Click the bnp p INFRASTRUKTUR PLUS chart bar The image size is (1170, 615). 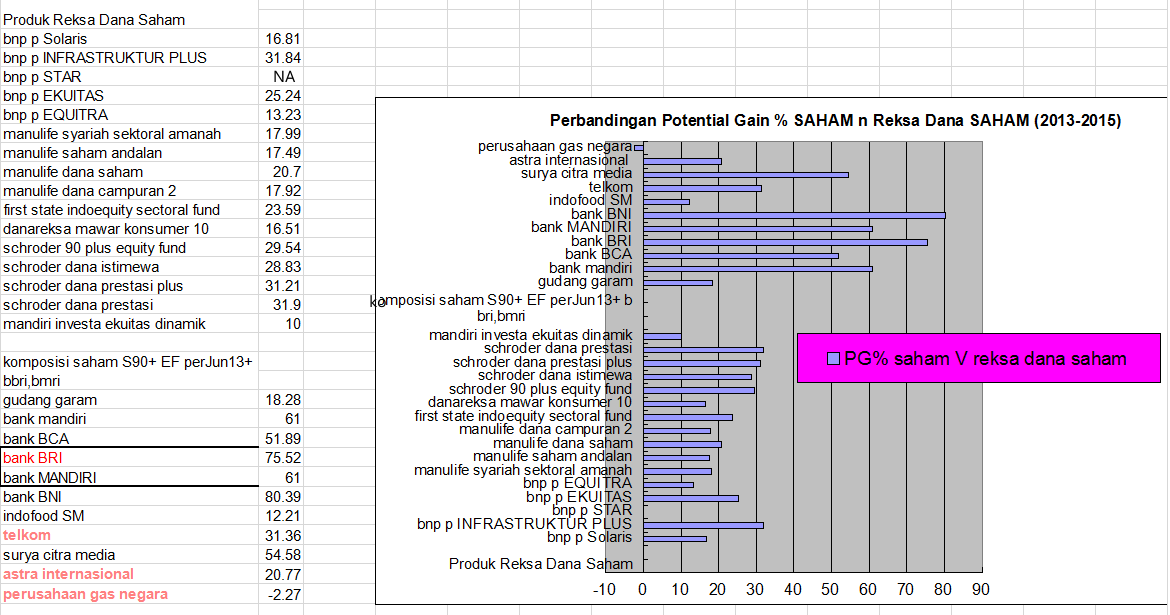pyautogui.click(x=703, y=525)
